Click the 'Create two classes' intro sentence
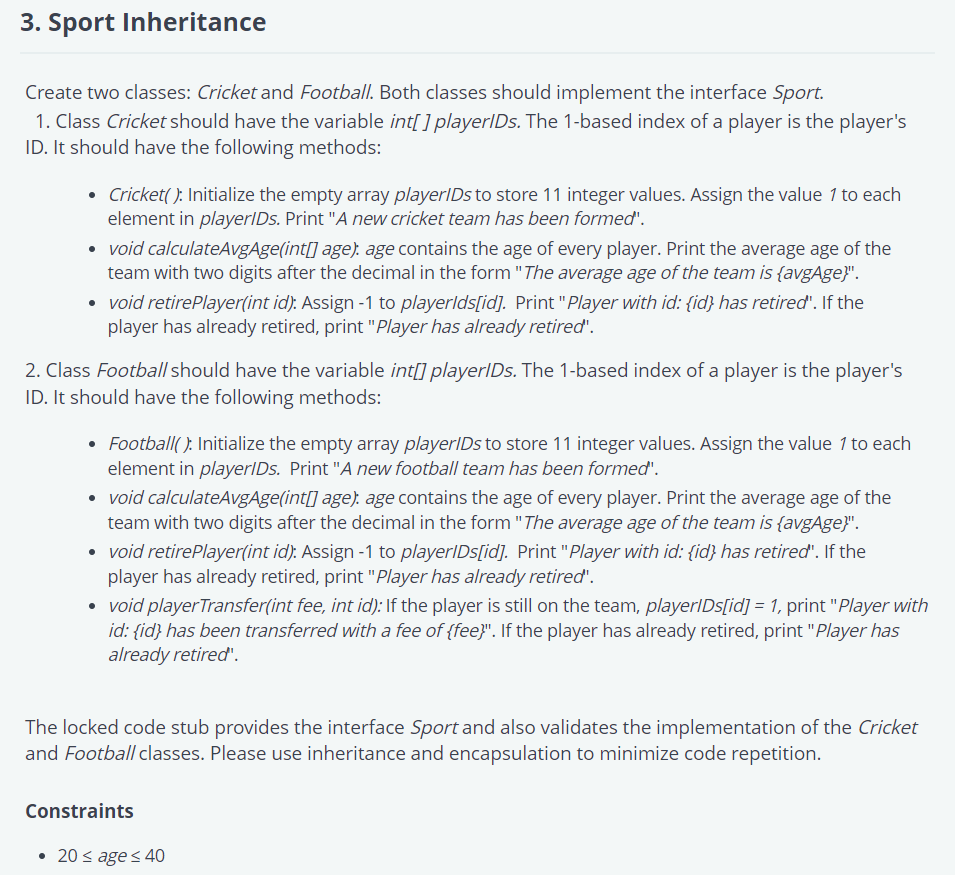Image resolution: width=955 pixels, height=875 pixels. [x=424, y=93]
